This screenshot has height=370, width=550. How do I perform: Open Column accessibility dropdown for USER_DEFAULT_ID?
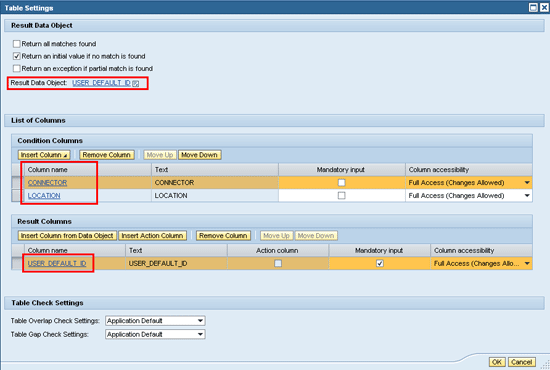click(527, 263)
